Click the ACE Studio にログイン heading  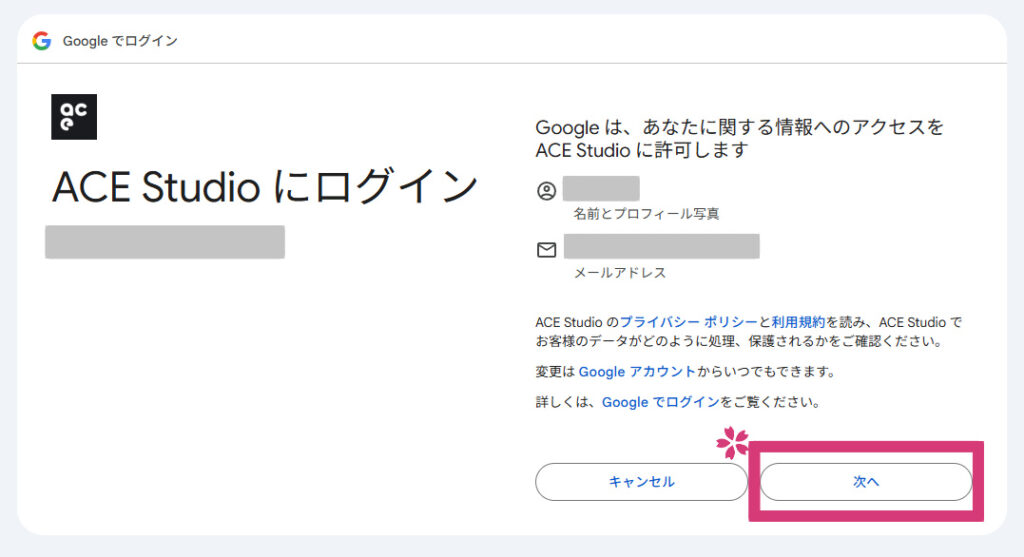(x=265, y=187)
